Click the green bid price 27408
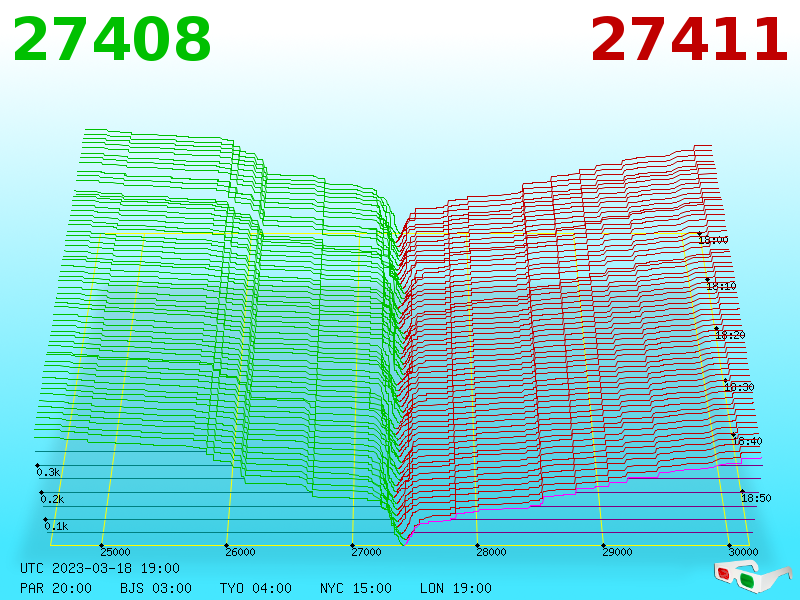Image resolution: width=800 pixels, height=600 pixels. pos(112,40)
